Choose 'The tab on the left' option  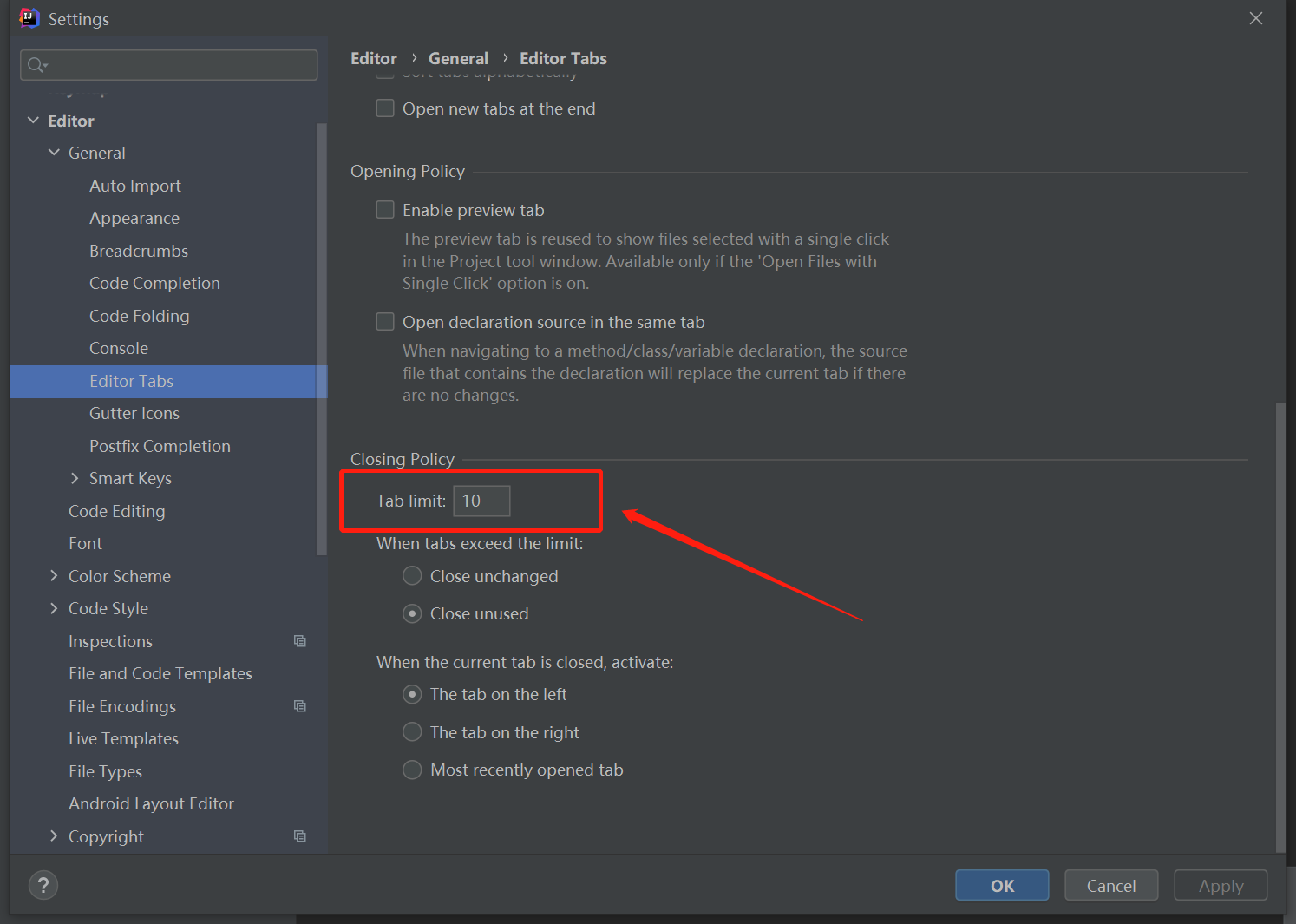click(x=412, y=694)
